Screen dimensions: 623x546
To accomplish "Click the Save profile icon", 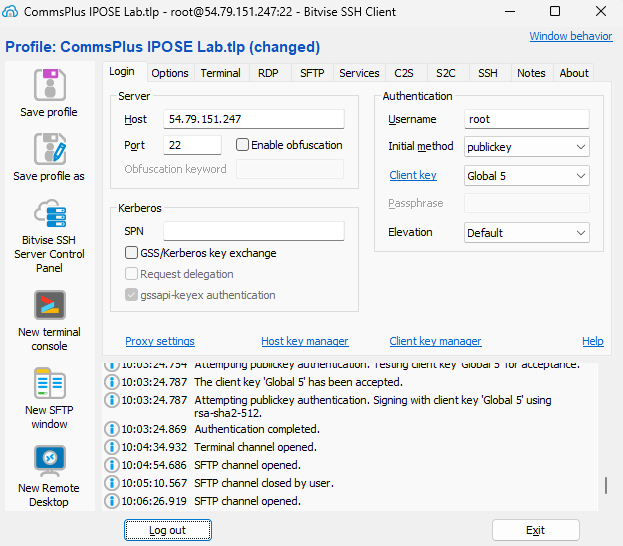I will pos(49,85).
